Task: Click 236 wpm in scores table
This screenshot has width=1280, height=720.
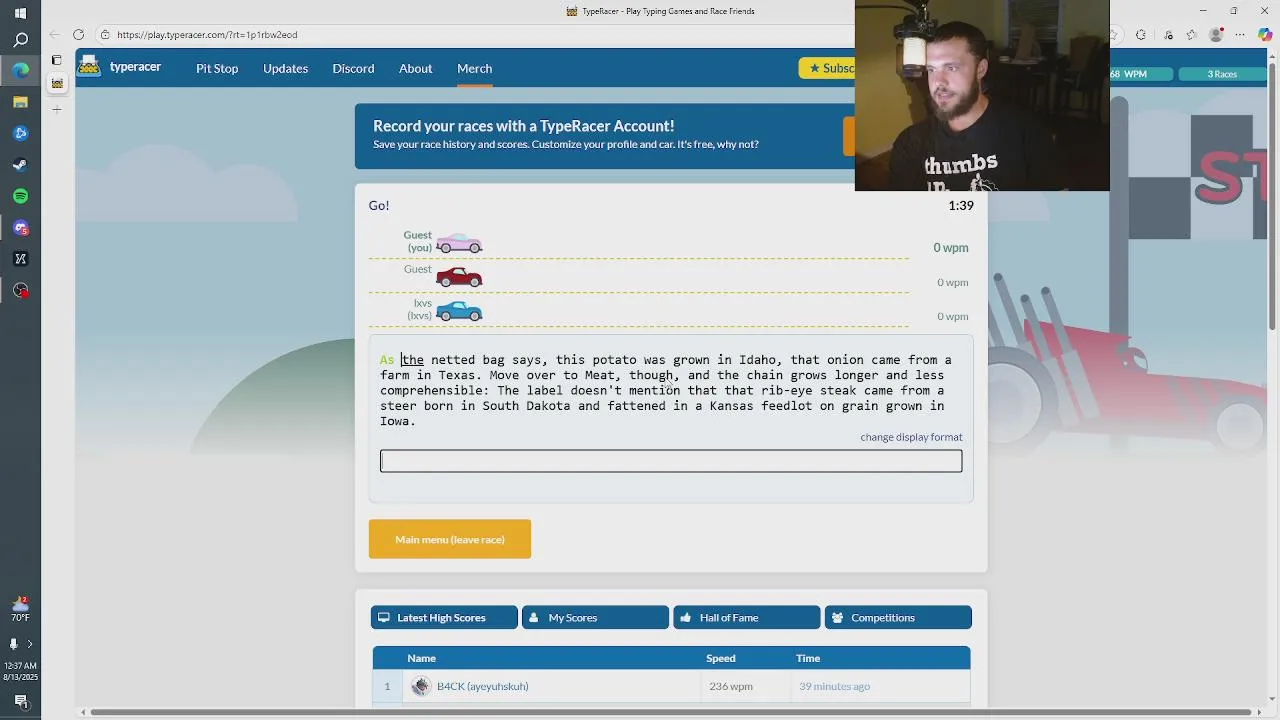Action: (x=730, y=687)
